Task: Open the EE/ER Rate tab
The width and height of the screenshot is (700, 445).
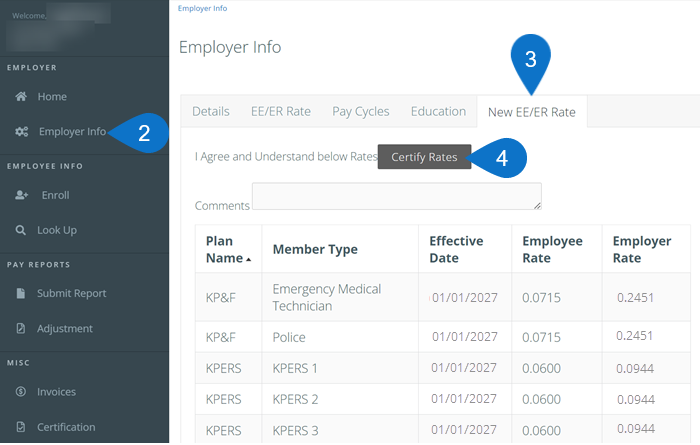Action: pyautogui.click(x=280, y=112)
